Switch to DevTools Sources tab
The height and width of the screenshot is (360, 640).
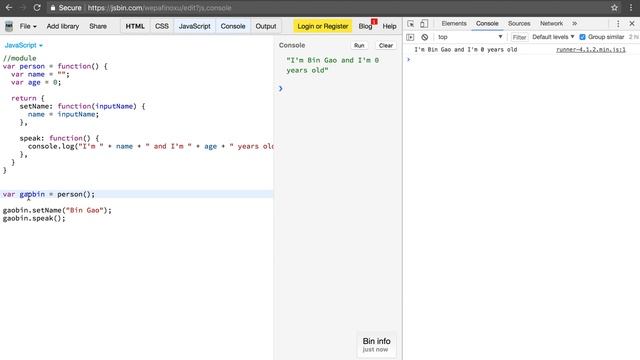[x=519, y=24]
